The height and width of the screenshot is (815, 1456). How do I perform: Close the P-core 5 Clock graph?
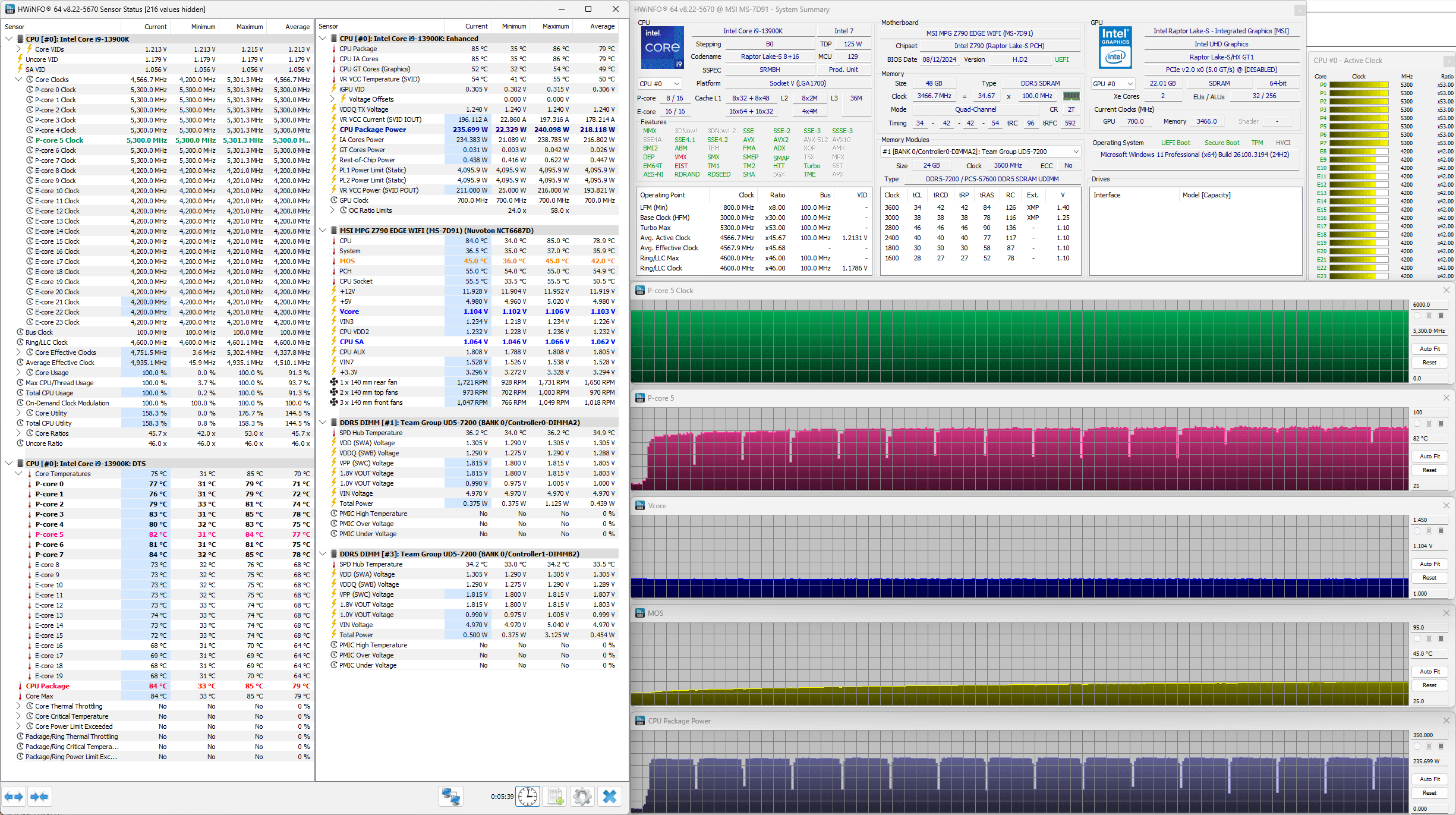1446,290
